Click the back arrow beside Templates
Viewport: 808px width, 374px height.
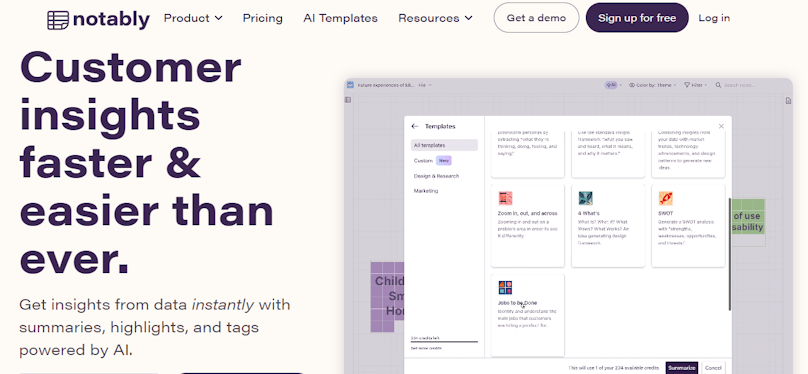pos(415,126)
